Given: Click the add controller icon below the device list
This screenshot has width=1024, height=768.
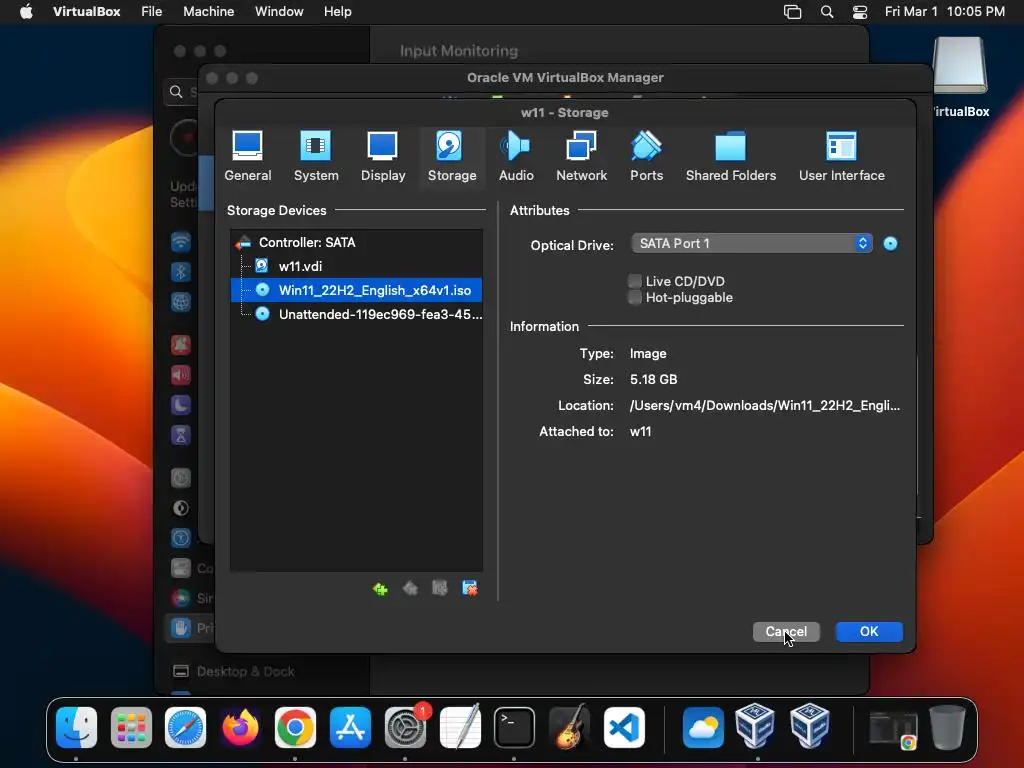Looking at the screenshot, I should pyautogui.click(x=380, y=589).
